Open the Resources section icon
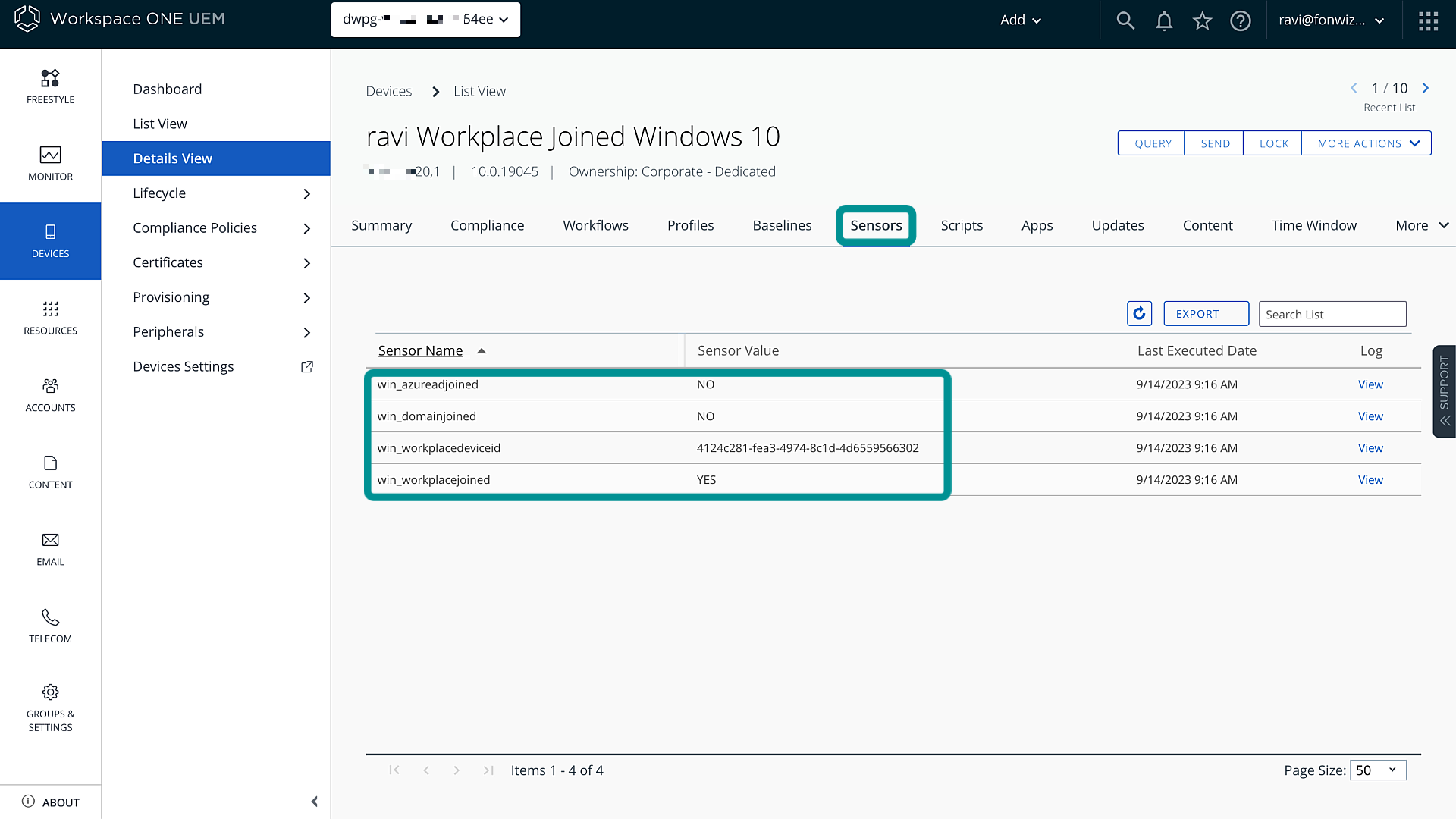 (50, 309)
